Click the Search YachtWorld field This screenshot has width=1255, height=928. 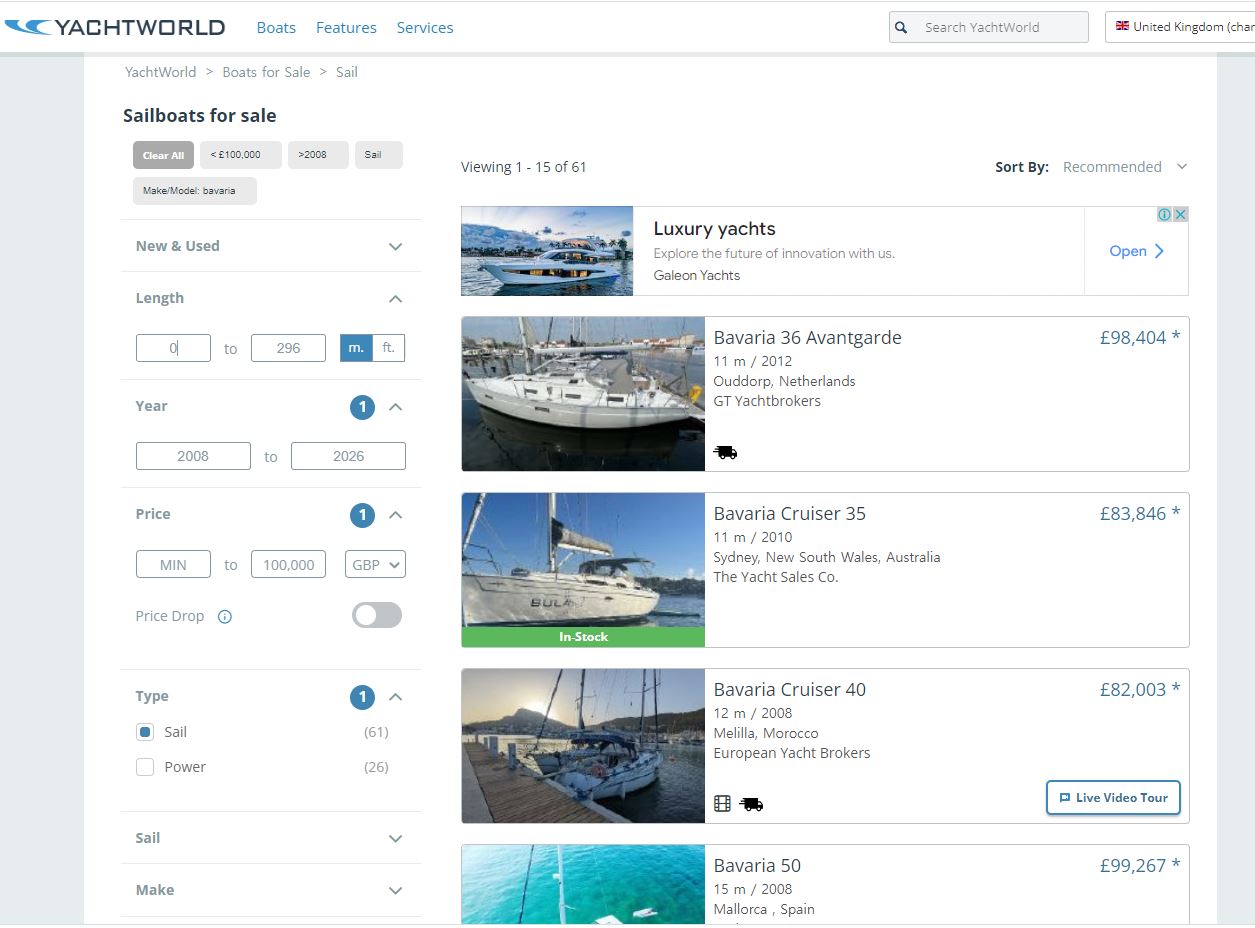click(x=988, y=27)
